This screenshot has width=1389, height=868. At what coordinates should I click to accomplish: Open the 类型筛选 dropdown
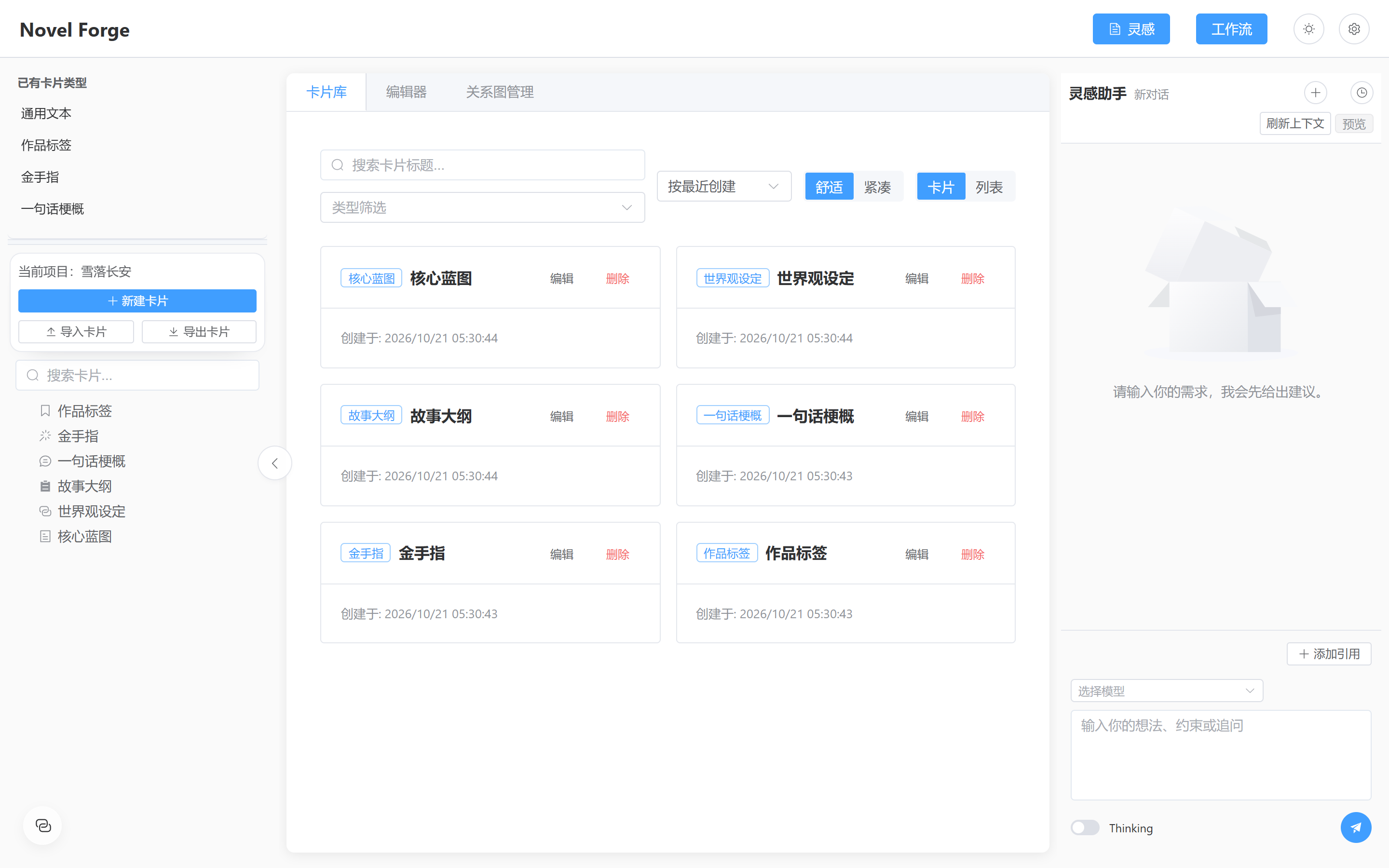[482, 207]
